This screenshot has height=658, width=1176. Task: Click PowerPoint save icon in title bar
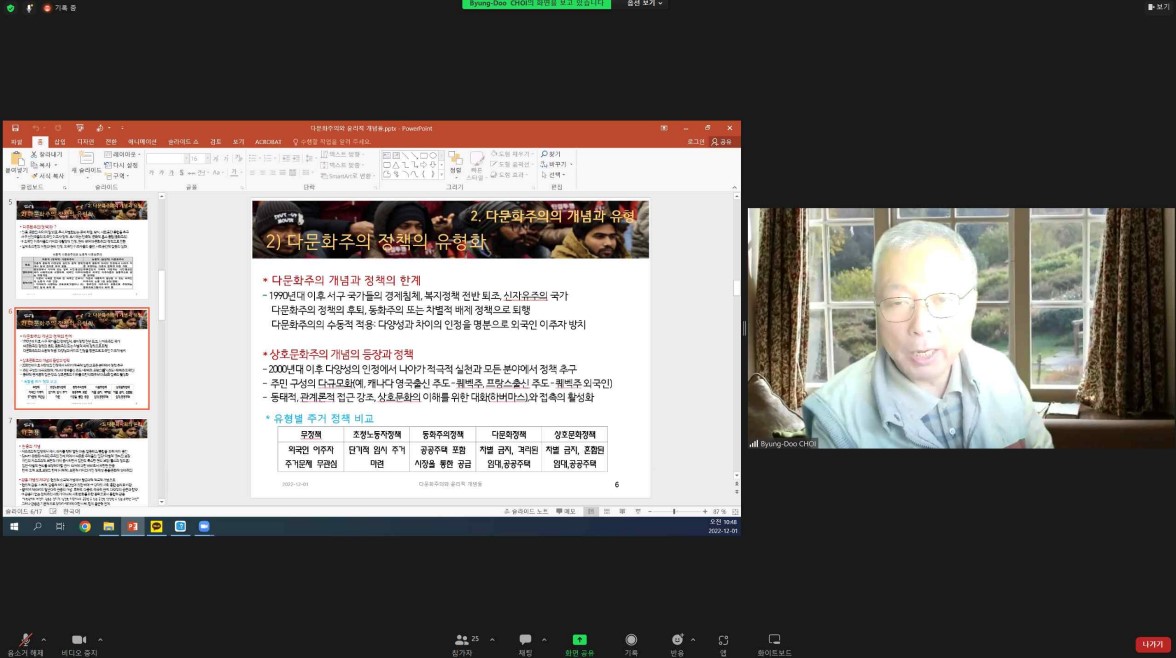coord(15,128)
